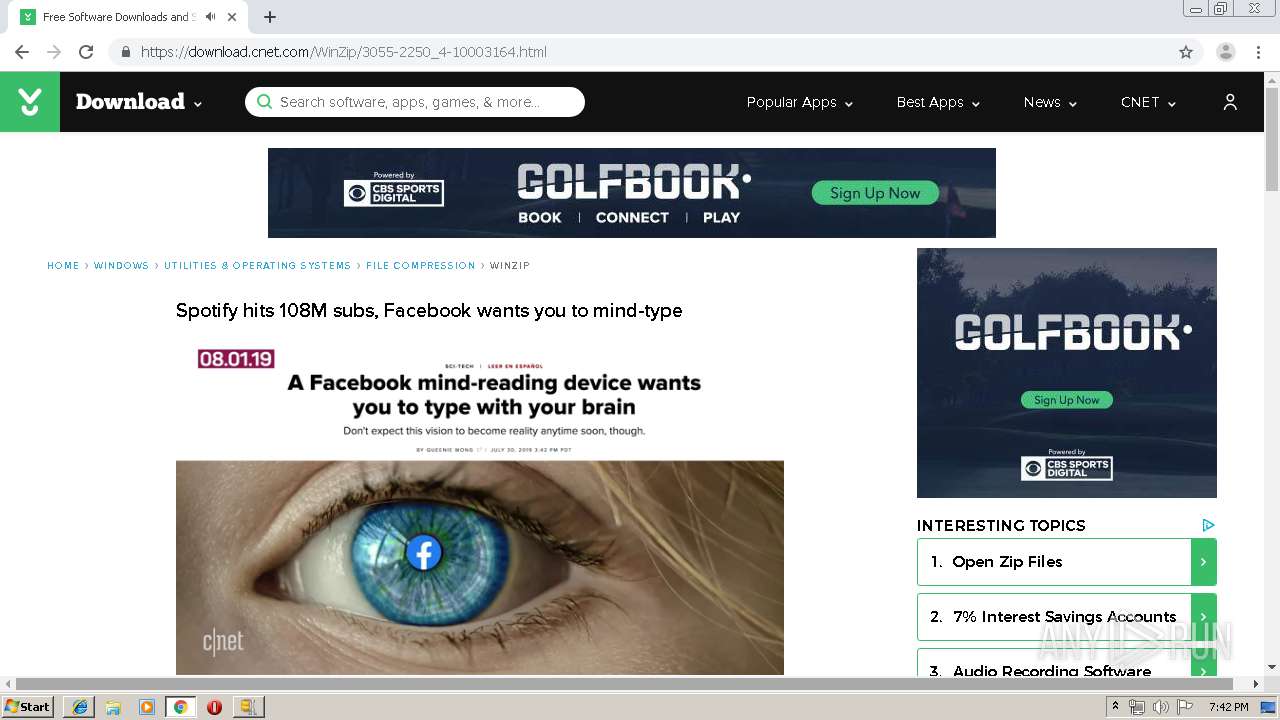Open UTILITIES & OPERATING SYSTEMS breadcrumb
The image size is (1280, 720).
pos(257,266)
